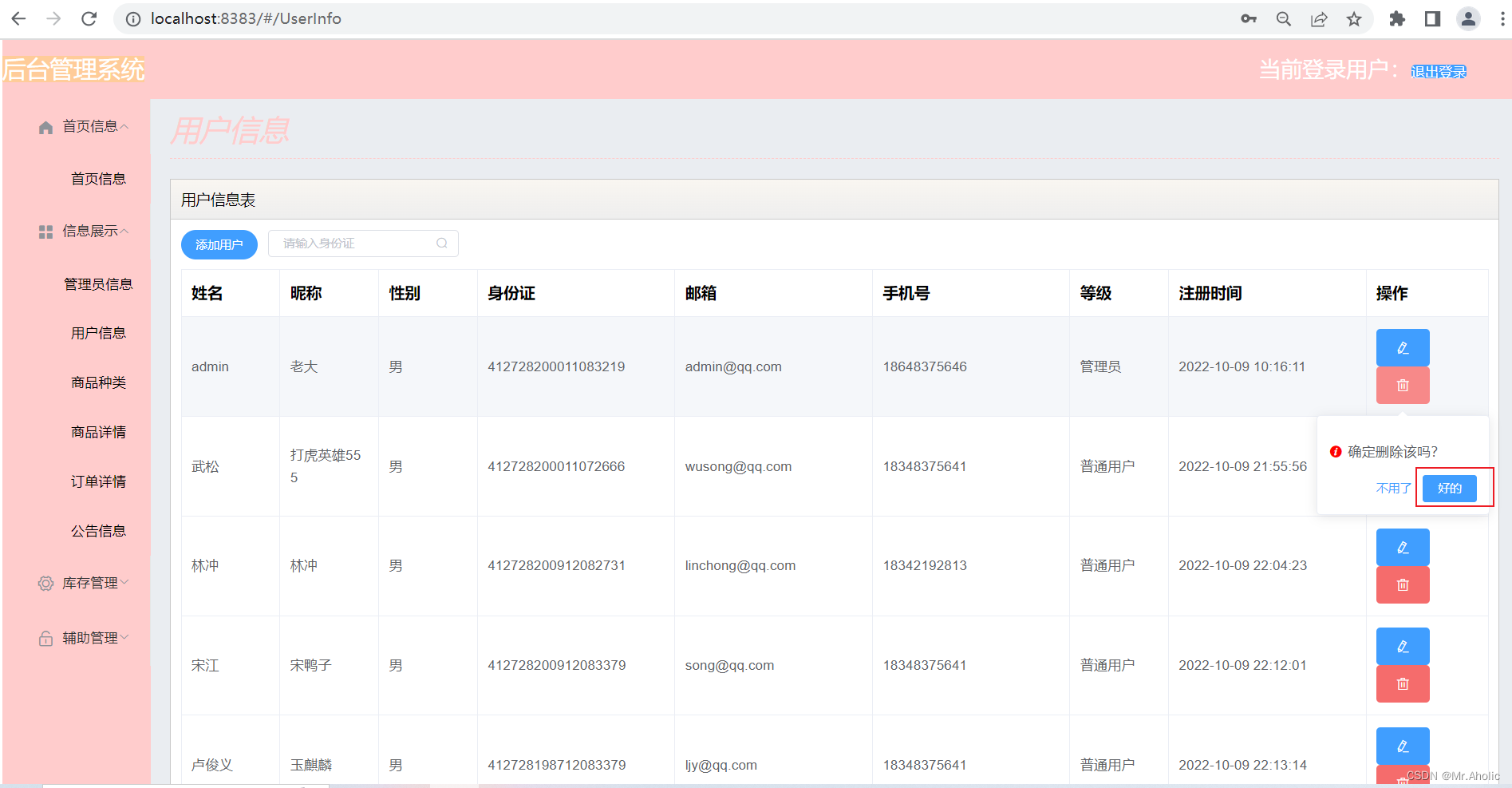This screenshot has width=1512, height=788.
Task: Click the gear icon beside 库存管理
Action: coord(45,583)
